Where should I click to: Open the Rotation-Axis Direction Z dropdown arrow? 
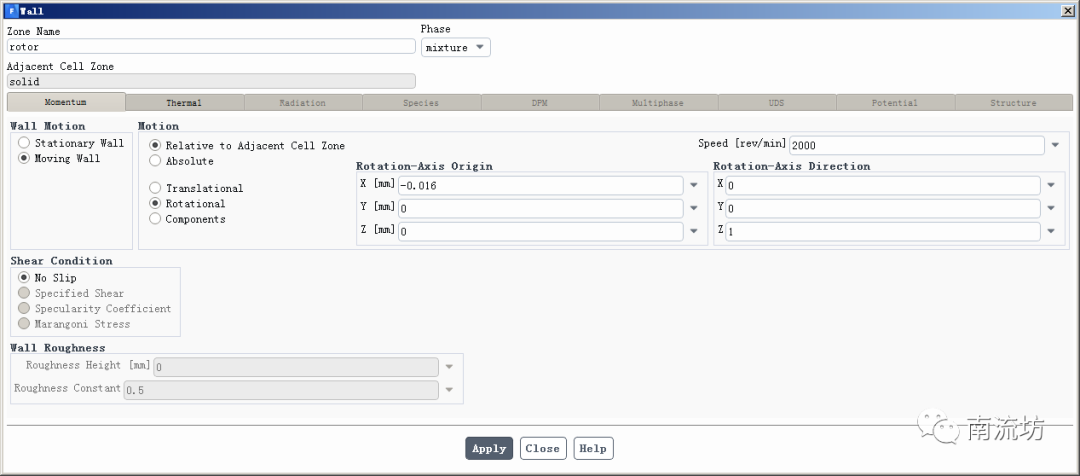click(1050, 231)
